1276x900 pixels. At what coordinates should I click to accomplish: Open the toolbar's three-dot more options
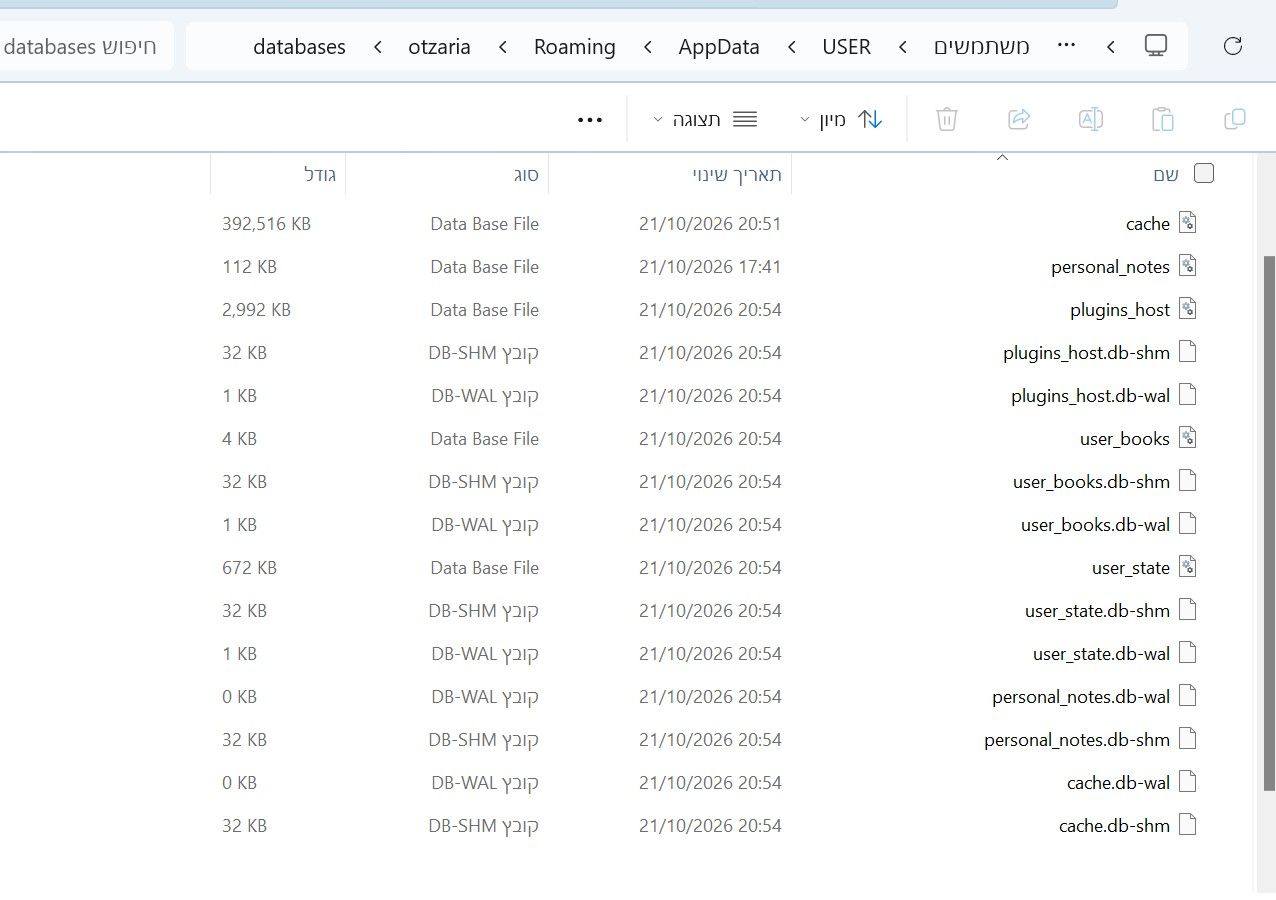pos(590,120)
